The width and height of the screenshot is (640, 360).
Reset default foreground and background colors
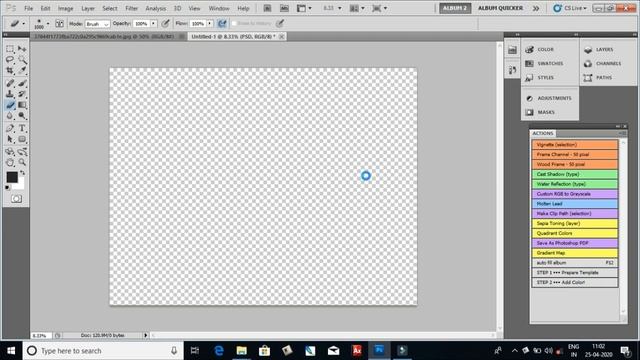[8, 188]
